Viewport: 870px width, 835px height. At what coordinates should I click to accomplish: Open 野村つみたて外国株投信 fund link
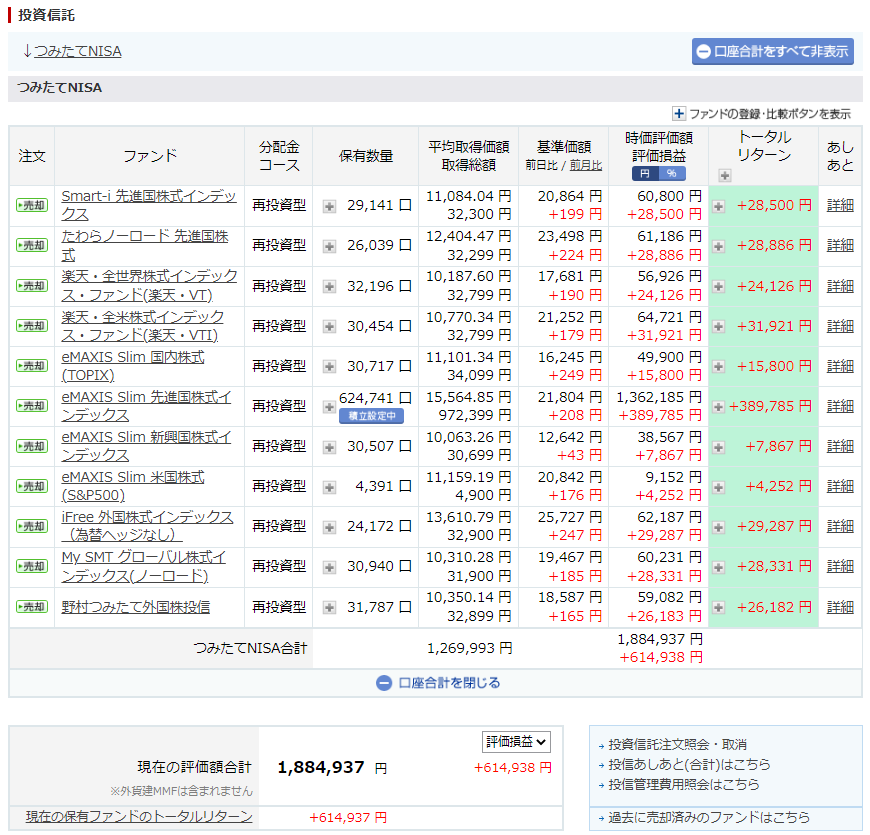click(136, 607)
